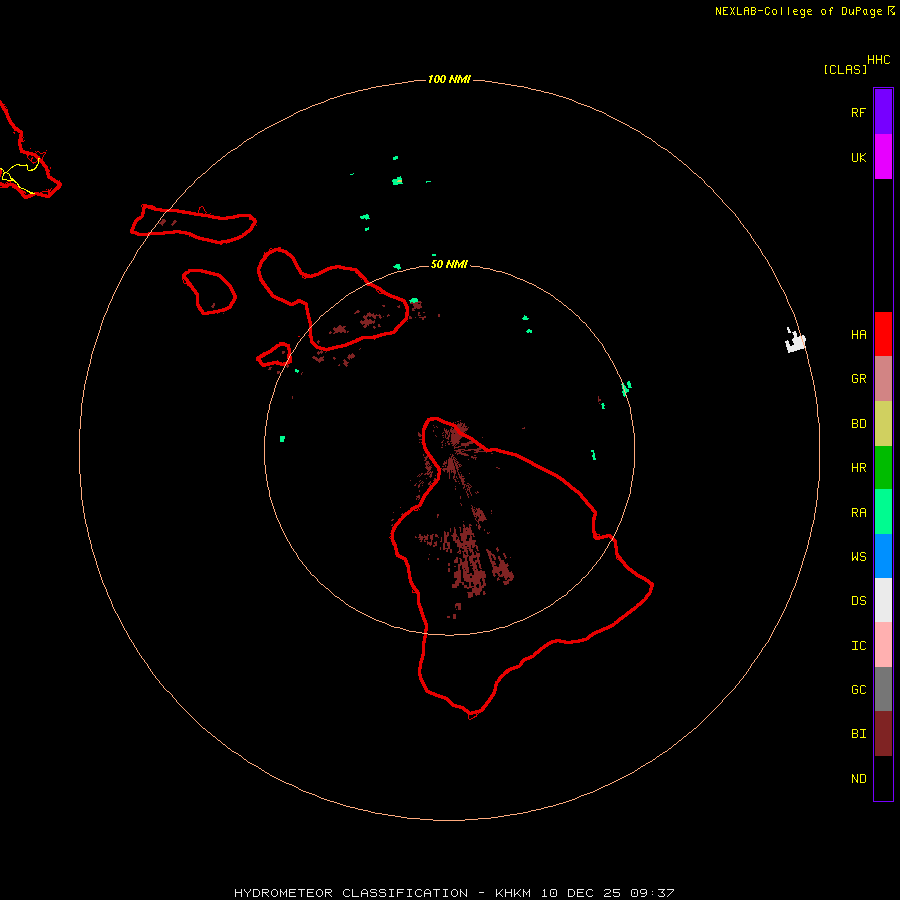Click the 'HYDROMETEOR CLASSIFICATION' title text

[351, 893]
